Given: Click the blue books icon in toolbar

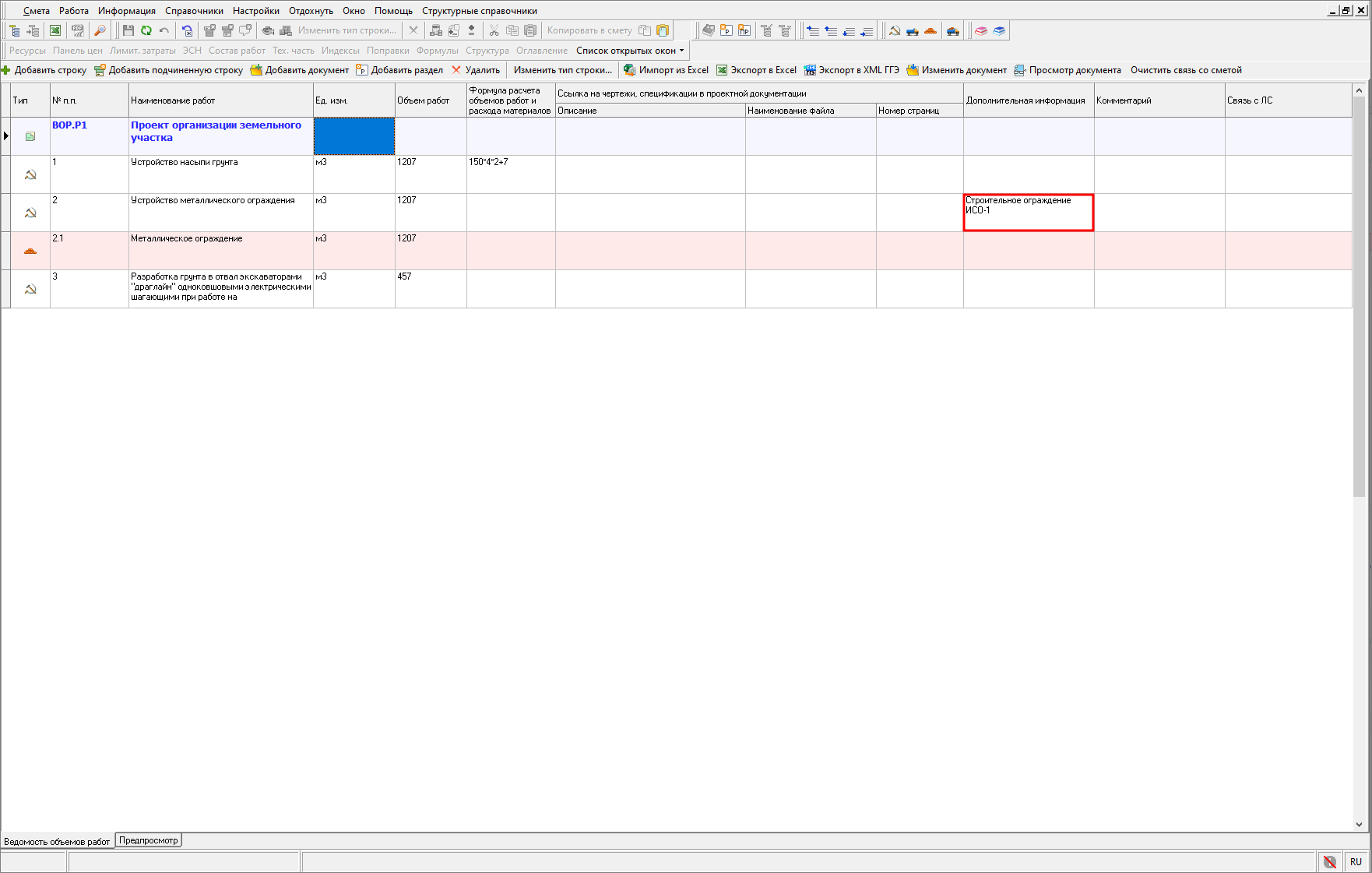Looking at the screenshot, I should click(x=999, y=30).
